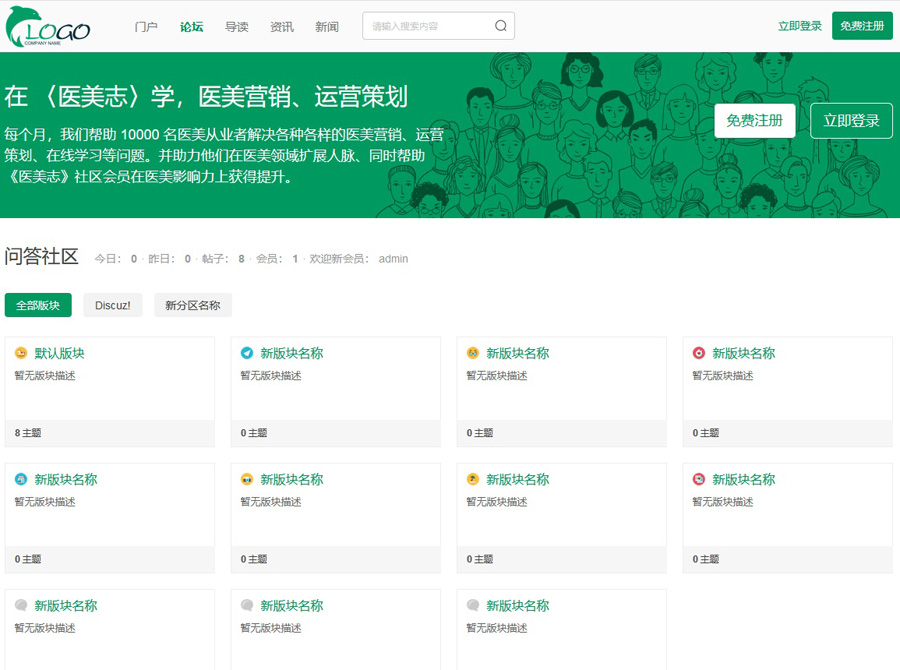Image resolution: width=900 pixels, height=670 pixels.
Task: Click the search input field
Action: pyautogui.click(x=428, y=26)
